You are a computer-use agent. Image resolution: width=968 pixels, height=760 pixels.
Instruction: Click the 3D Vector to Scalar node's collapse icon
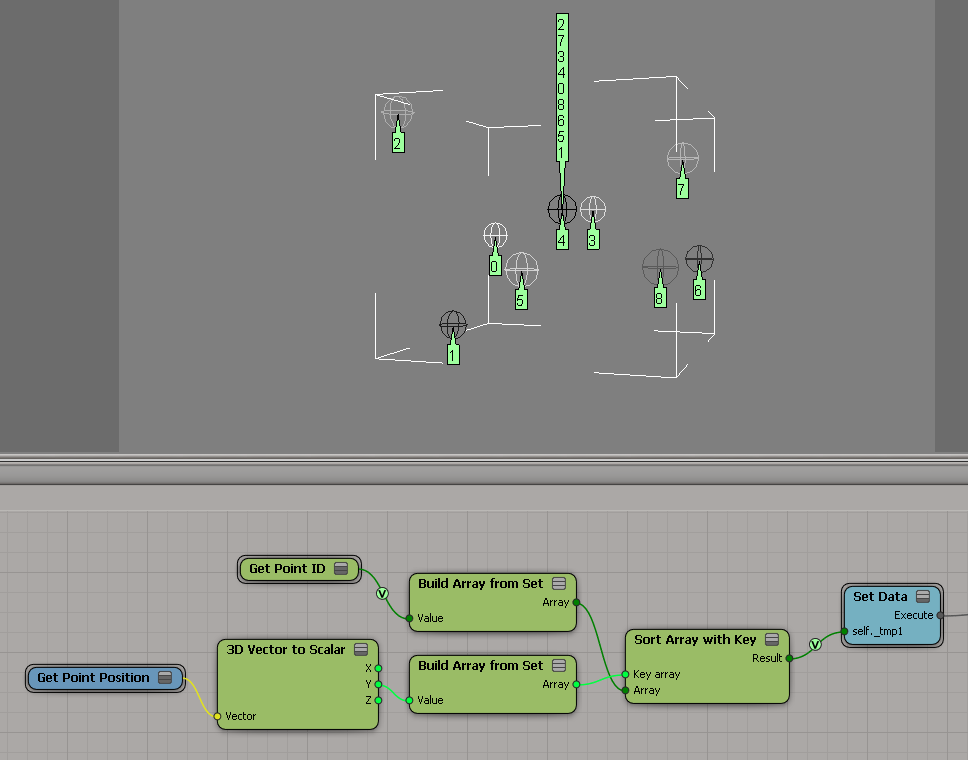(x=361, y=650)
